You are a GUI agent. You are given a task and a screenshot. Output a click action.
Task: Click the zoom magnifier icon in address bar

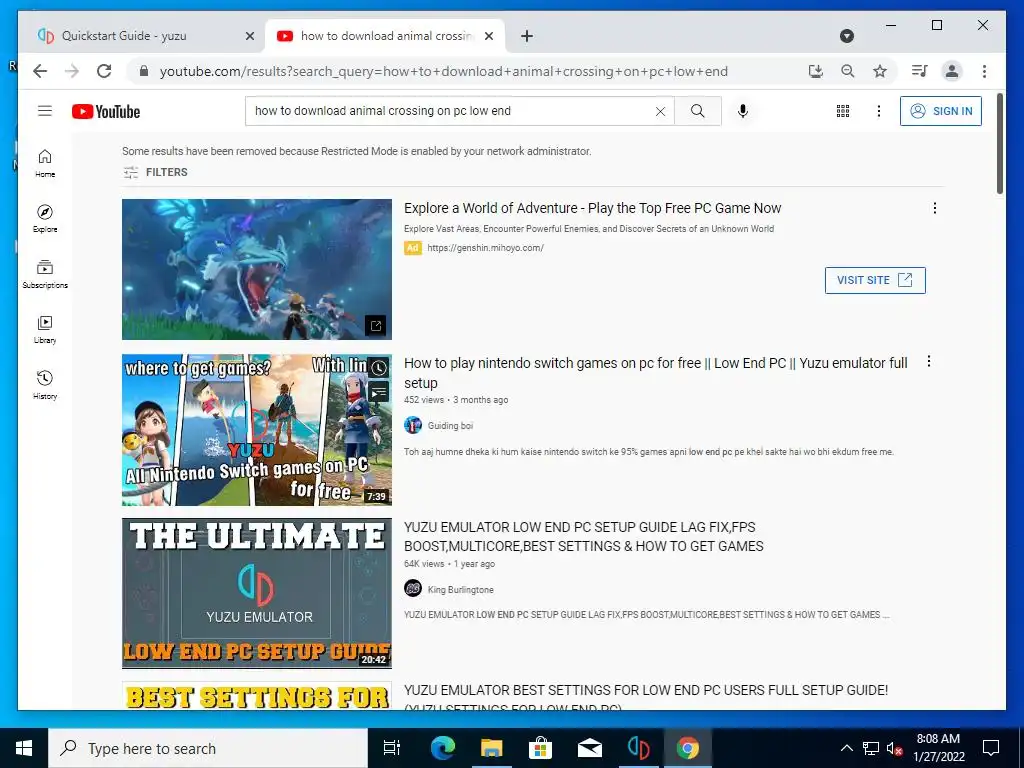(848, 71)
